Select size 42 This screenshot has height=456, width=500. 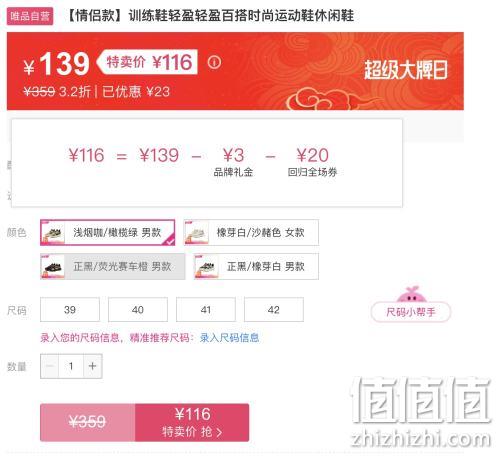[x=274, y=310]
